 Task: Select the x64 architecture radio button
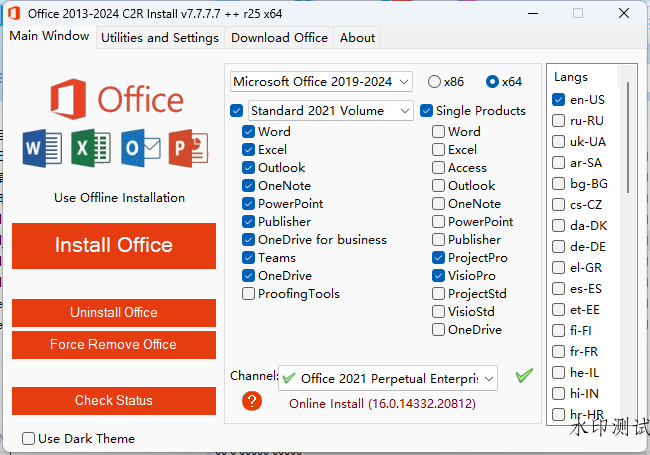point(492,82)
